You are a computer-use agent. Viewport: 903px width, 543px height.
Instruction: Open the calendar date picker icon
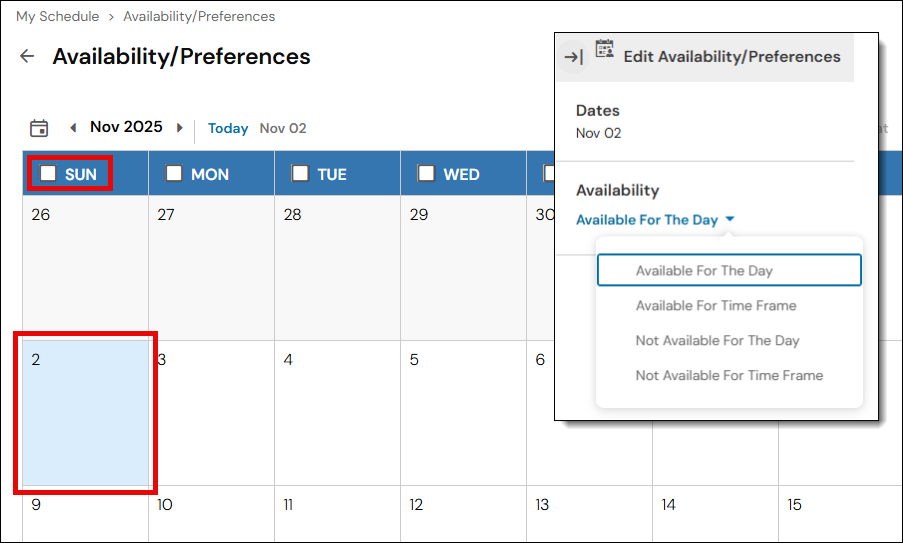tap(39, 128)
